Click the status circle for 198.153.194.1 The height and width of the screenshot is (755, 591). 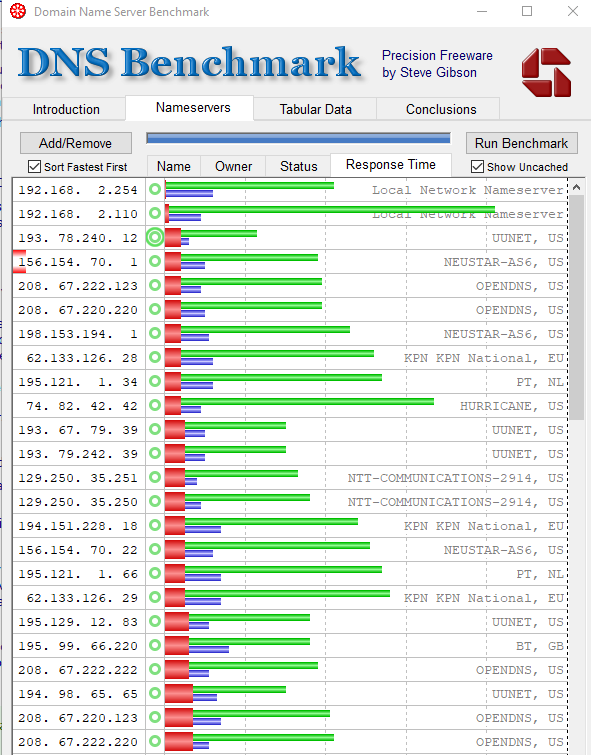(x=155, y=333)
